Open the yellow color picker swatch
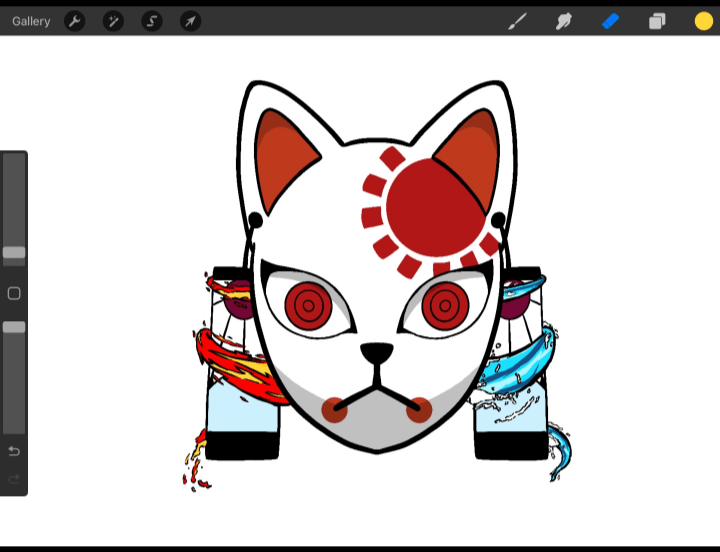 point(703,21)
